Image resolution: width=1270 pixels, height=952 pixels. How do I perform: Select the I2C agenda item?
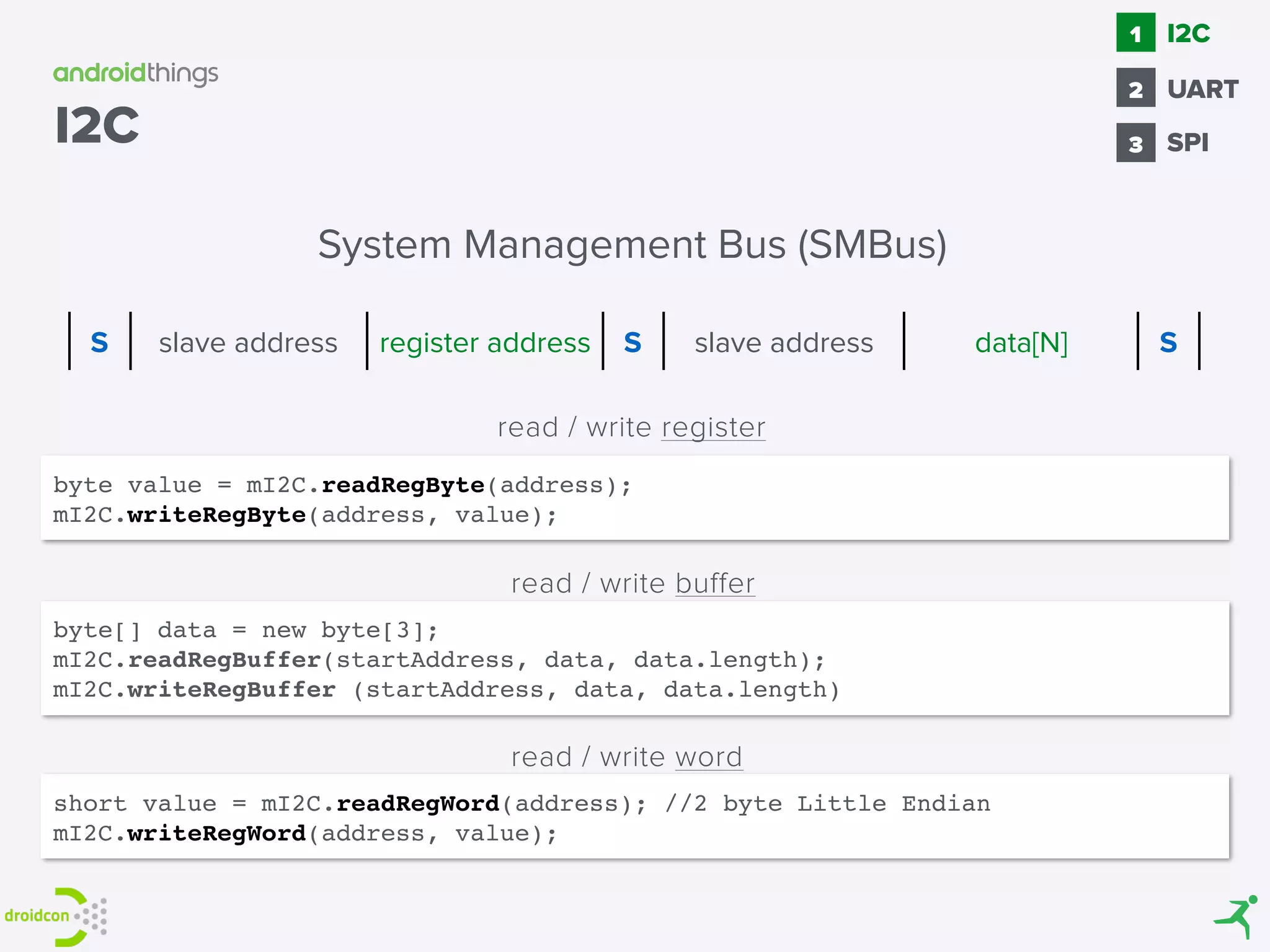pyautogui.click(x=1188, y=33)
